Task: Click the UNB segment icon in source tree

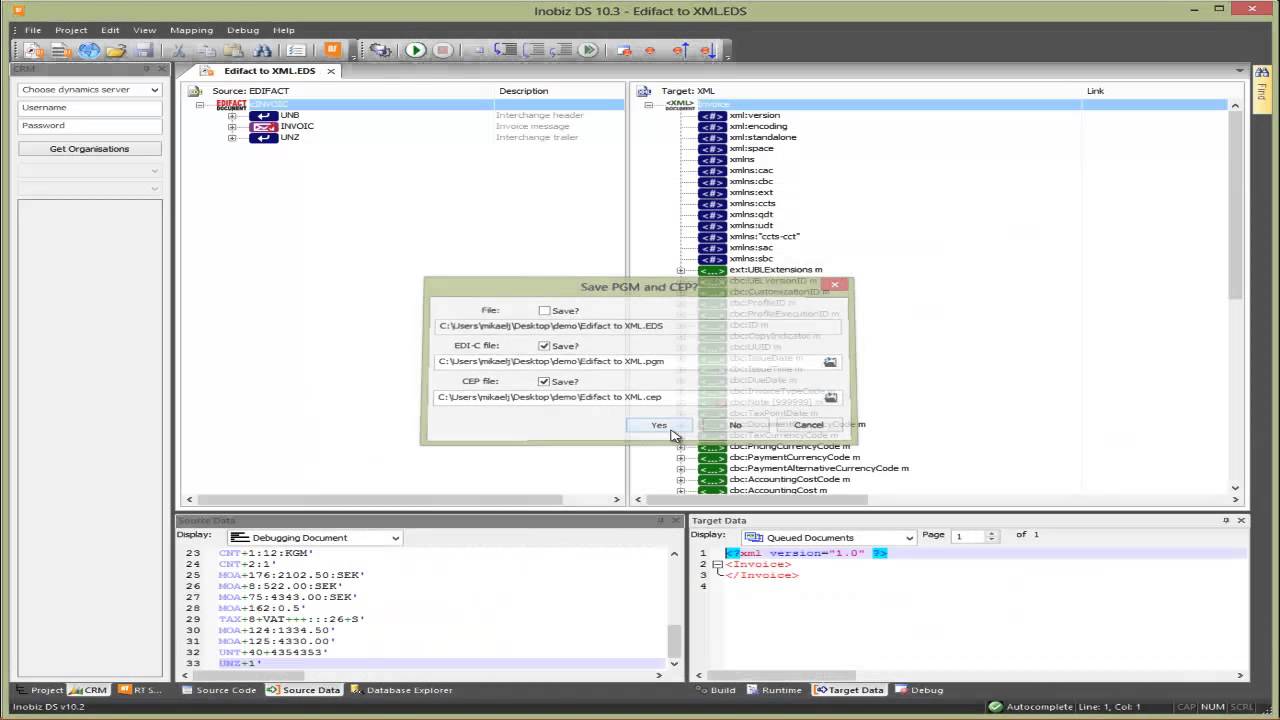Action: click(263, 115)
